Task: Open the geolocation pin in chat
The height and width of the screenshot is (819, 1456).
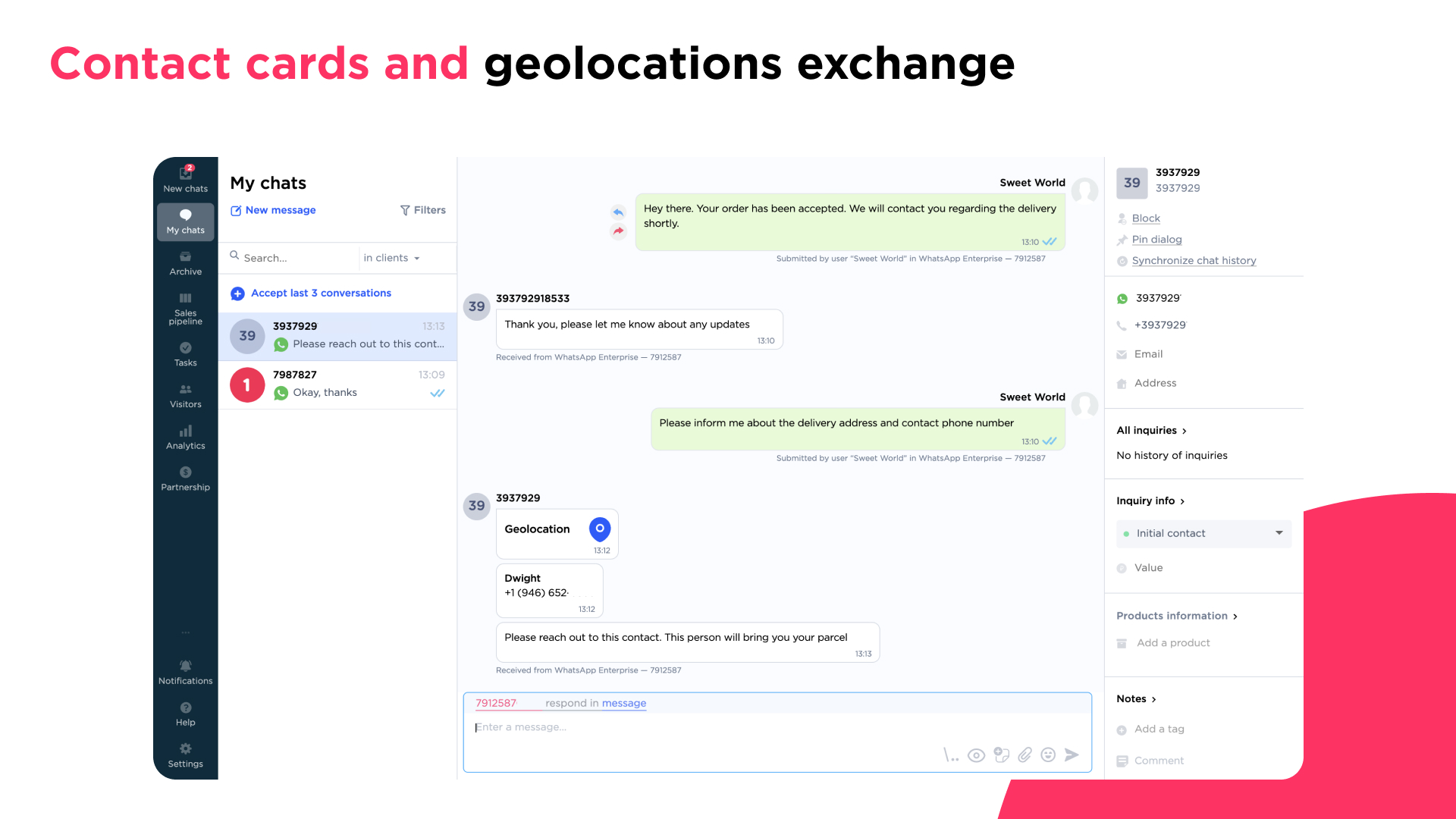Action: click(600, 529)
